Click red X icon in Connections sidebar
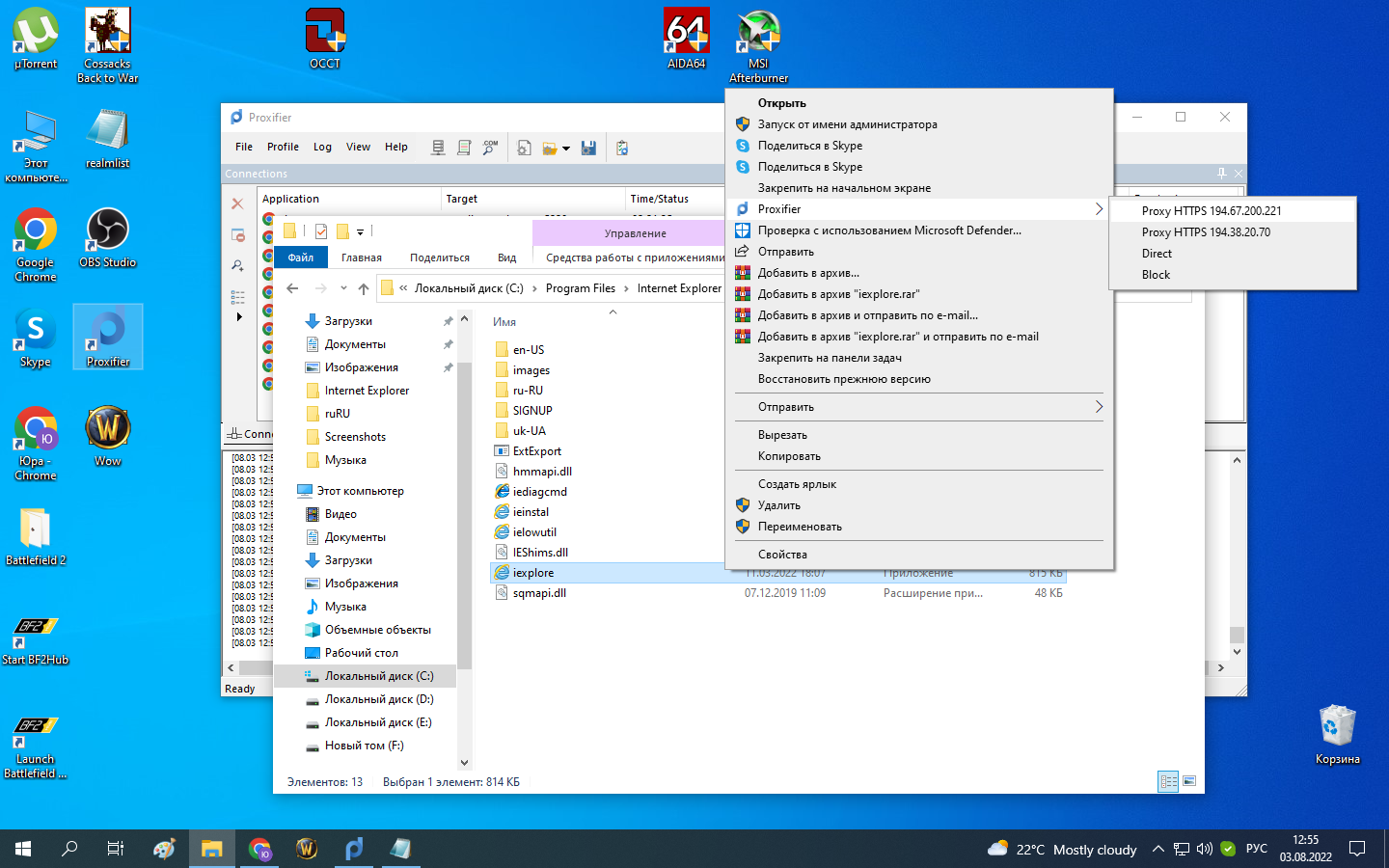This screenshot has height=868, width=1389. 237,204
